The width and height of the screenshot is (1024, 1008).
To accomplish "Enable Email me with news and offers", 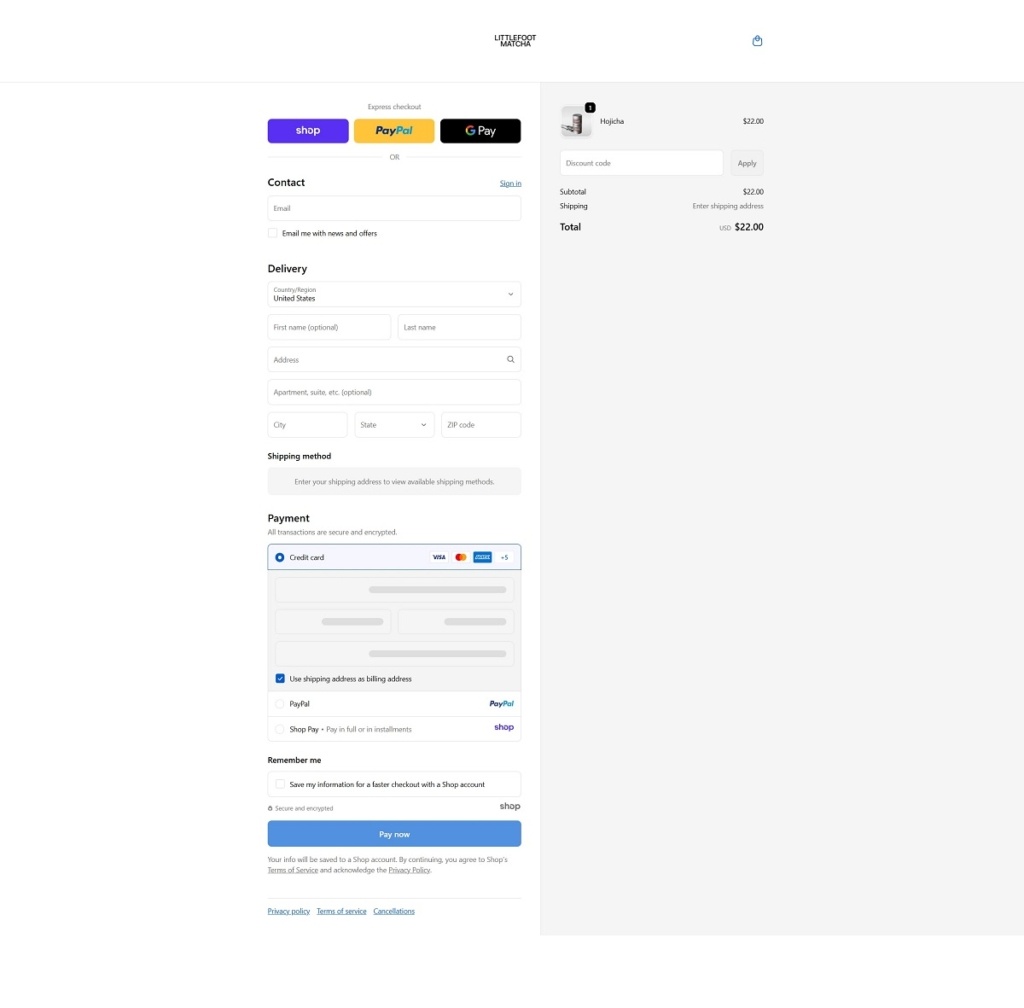I will (x=273, y=233).
